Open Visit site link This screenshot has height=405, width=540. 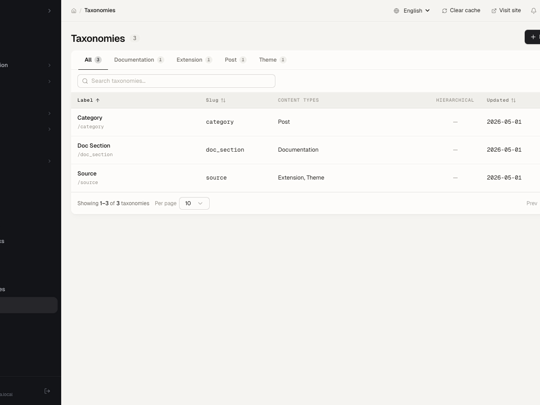point(506,10)
